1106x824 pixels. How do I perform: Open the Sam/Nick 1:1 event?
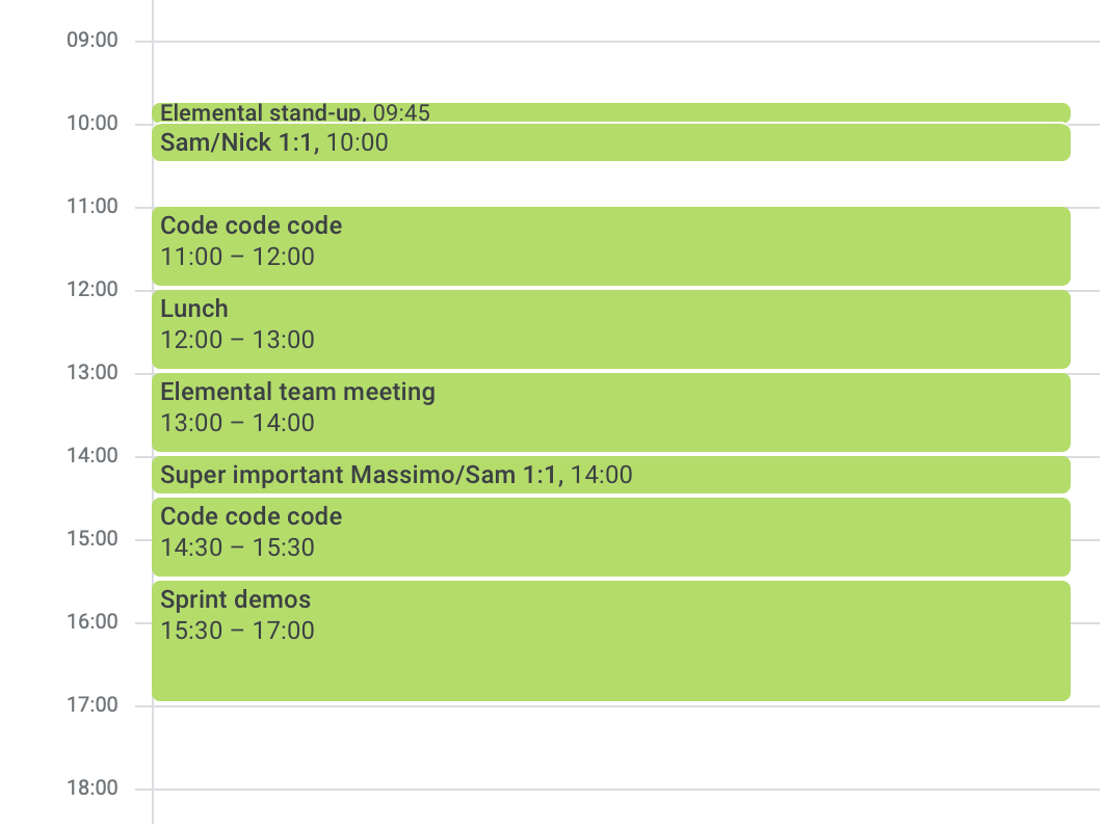coord(611,143)
